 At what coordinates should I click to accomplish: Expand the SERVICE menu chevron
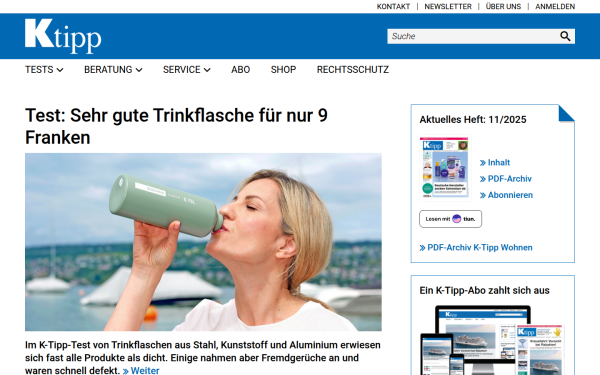click(207, 70)
